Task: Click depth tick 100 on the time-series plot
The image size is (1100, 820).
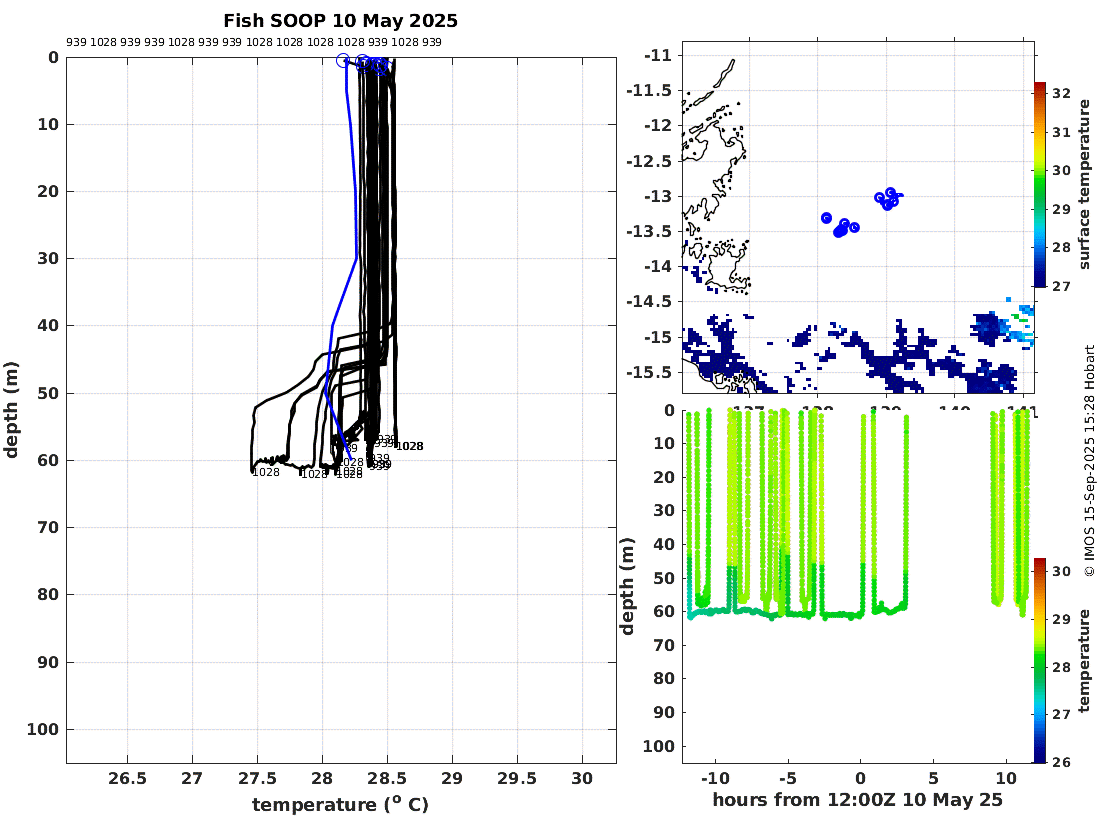Action: coord(659,746)
